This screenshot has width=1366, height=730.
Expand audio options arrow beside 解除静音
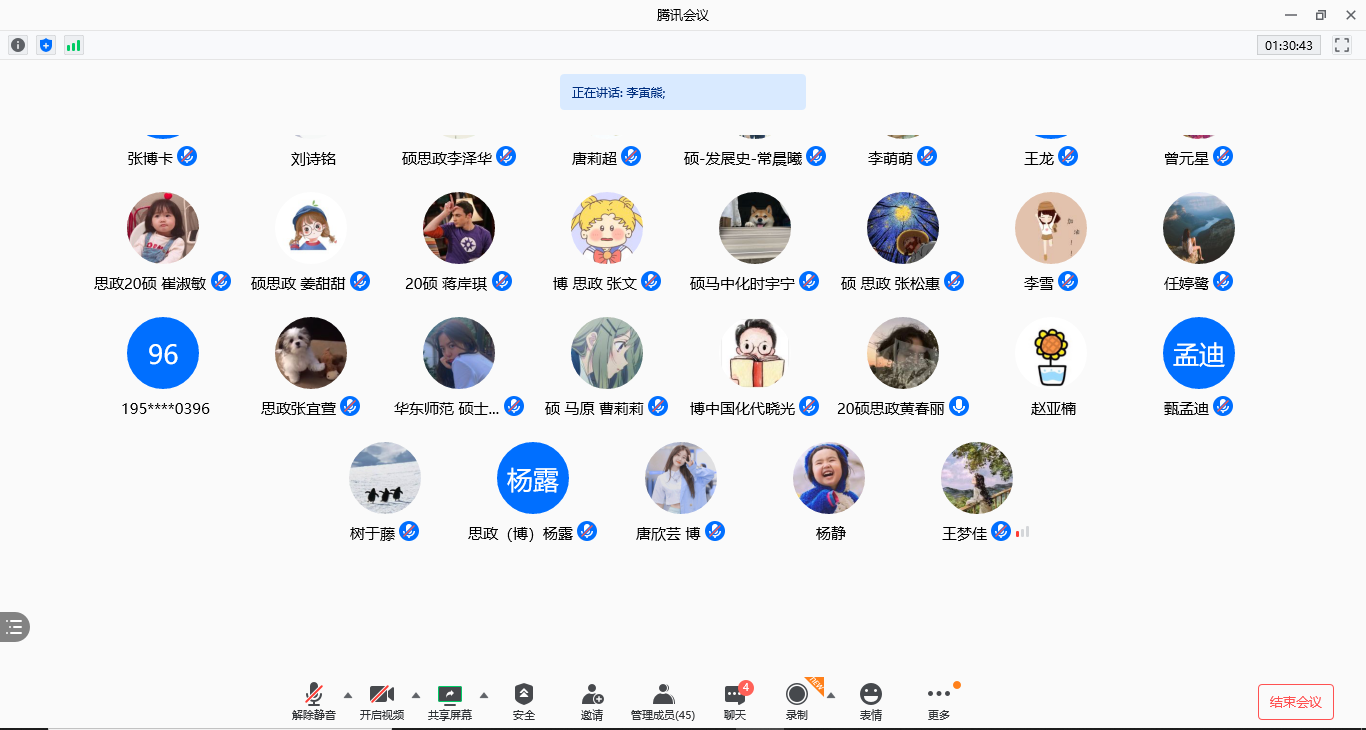tap(348, 695)
